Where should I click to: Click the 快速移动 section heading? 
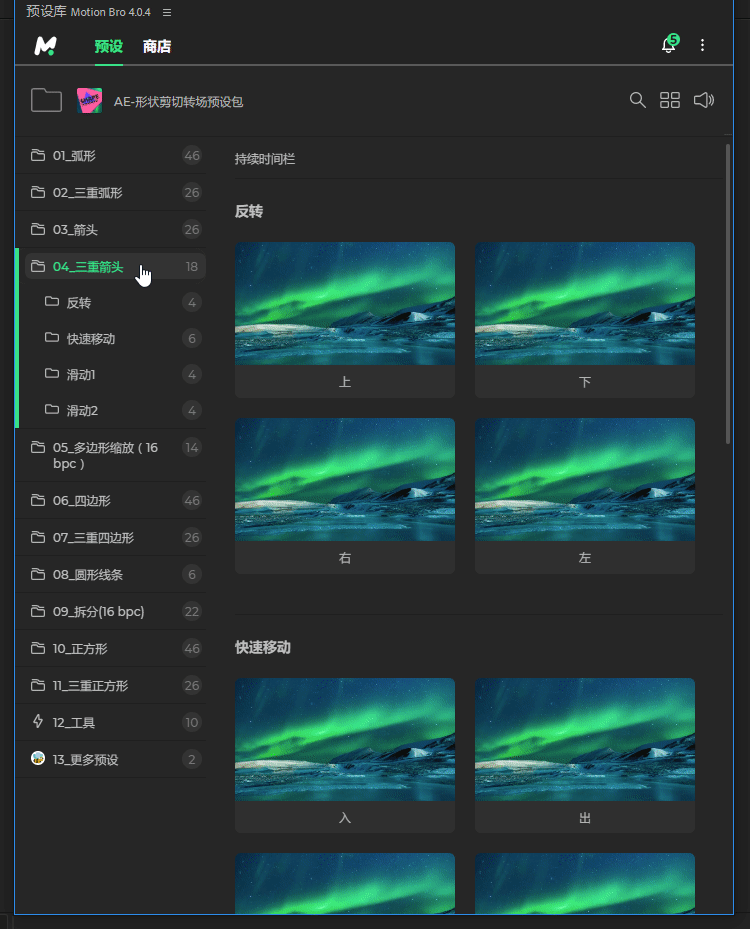click(263, 648)
